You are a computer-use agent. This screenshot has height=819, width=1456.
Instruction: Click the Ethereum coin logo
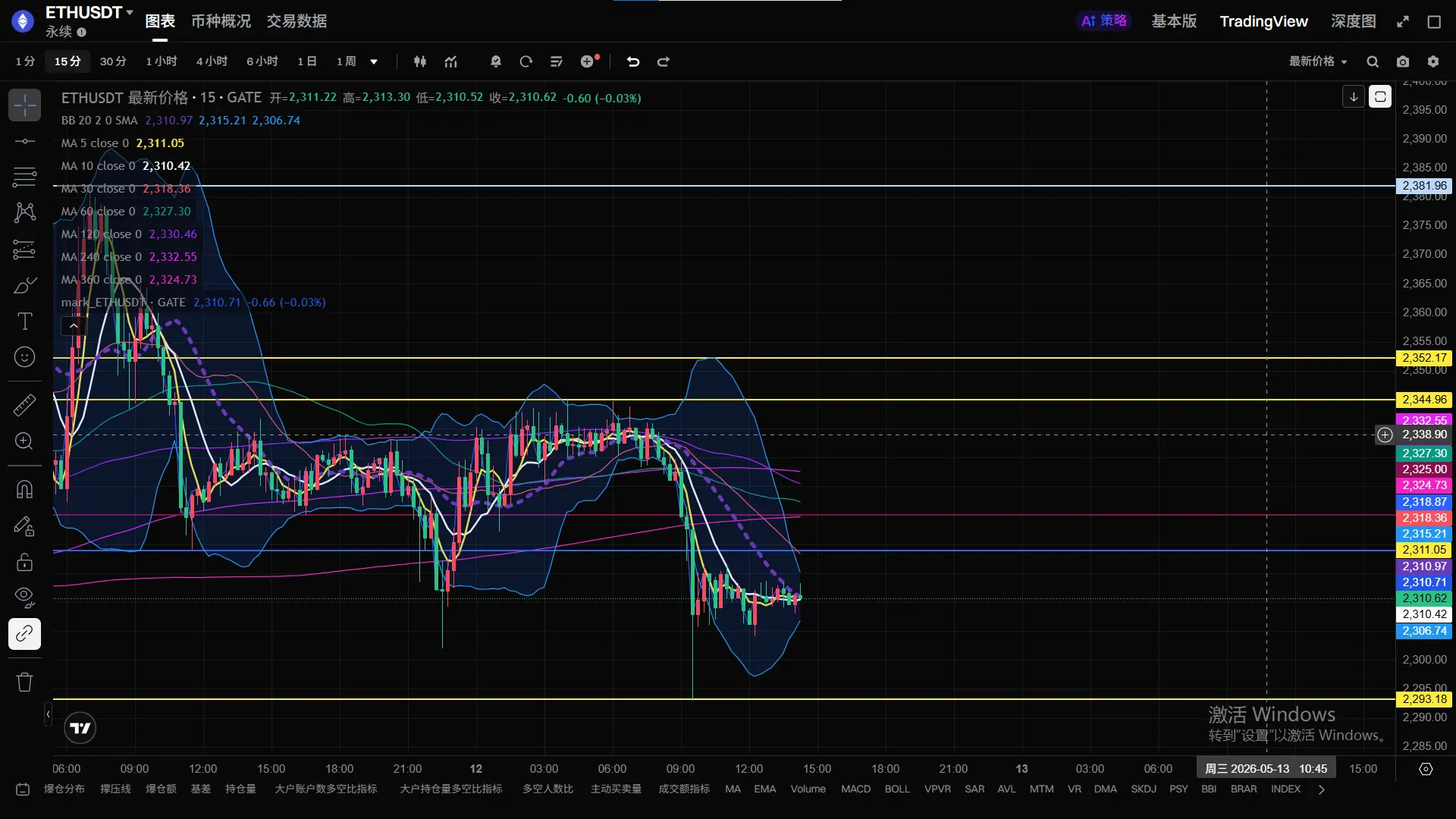(23, 21)
